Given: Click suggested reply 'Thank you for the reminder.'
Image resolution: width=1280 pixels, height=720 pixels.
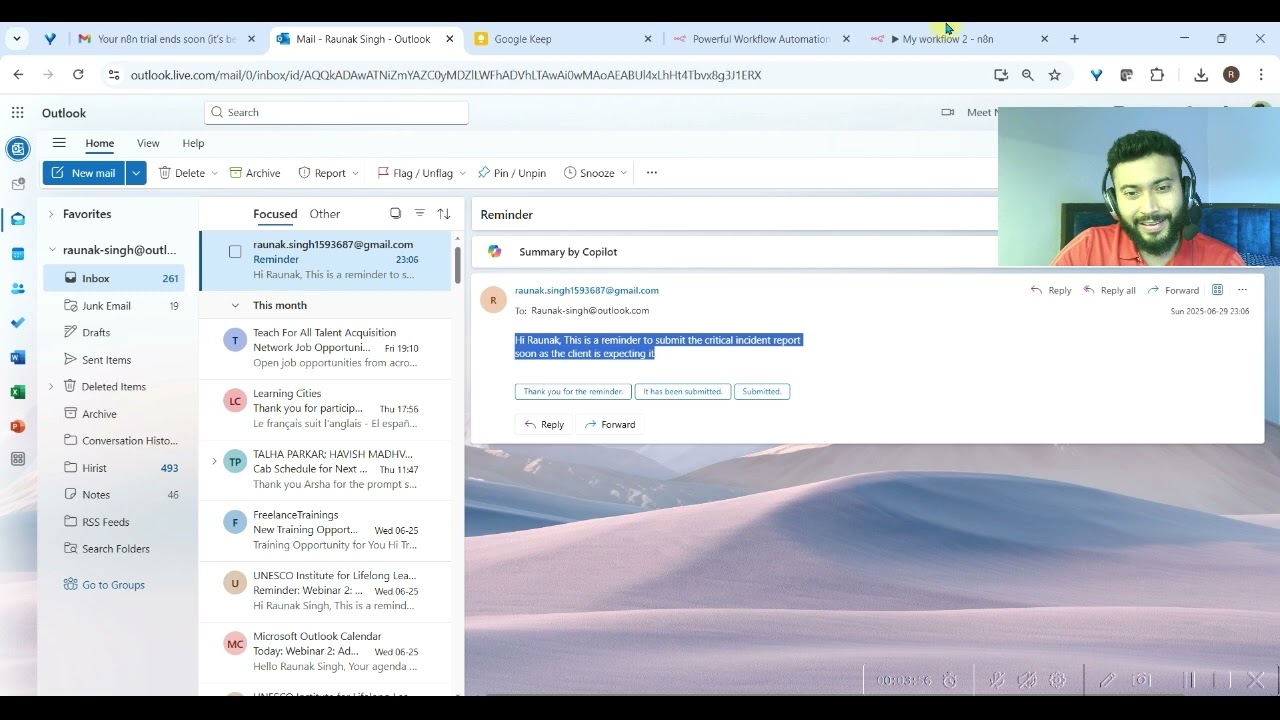Looking at the screenshot, I should pos(573,391).
